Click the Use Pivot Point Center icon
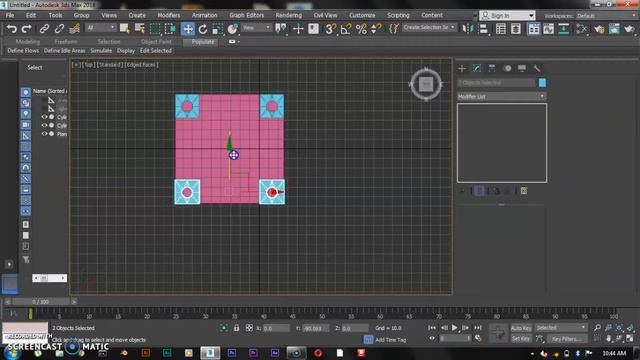Viewport: 640px width, 360px height. 281,29
